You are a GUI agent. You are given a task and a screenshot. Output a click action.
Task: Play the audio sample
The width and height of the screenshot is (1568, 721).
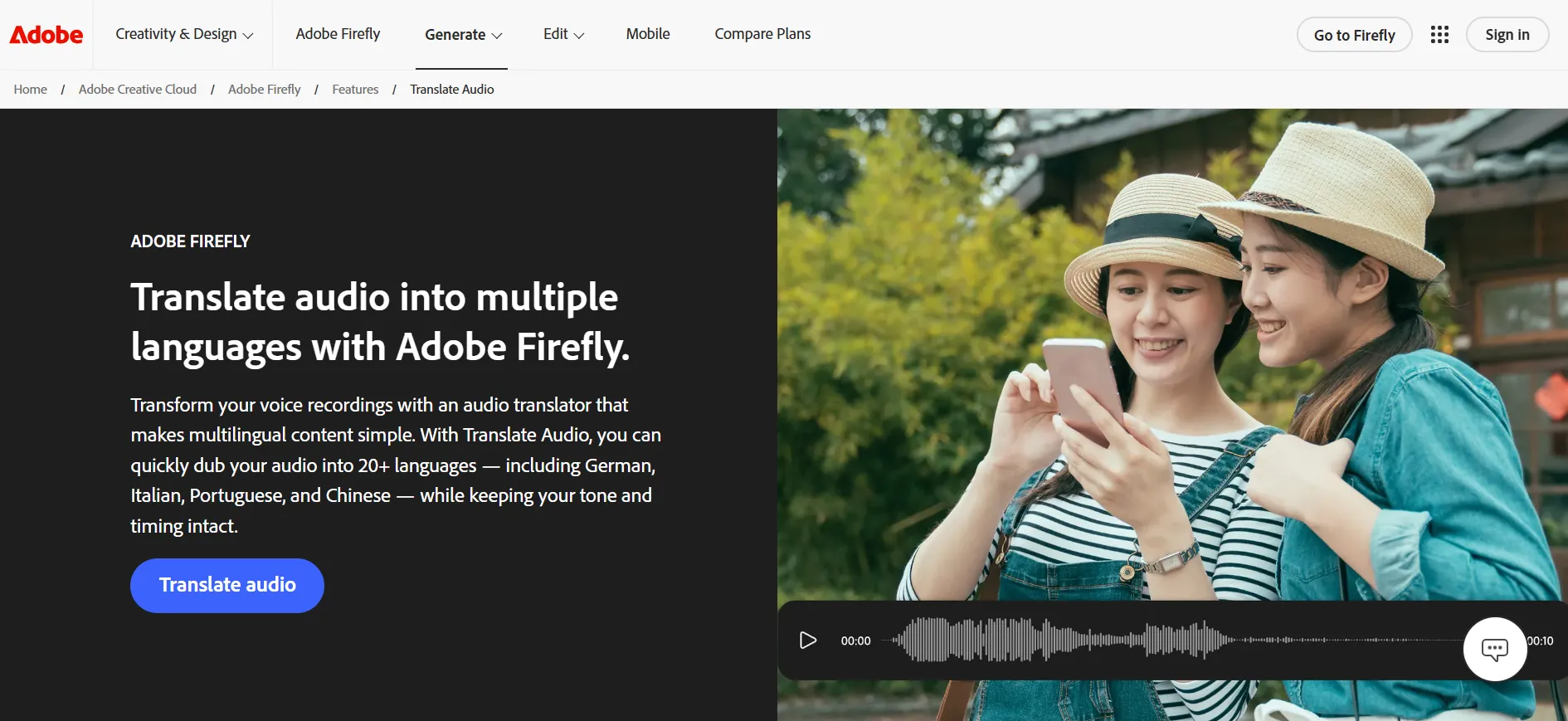[x=808, y=641]
